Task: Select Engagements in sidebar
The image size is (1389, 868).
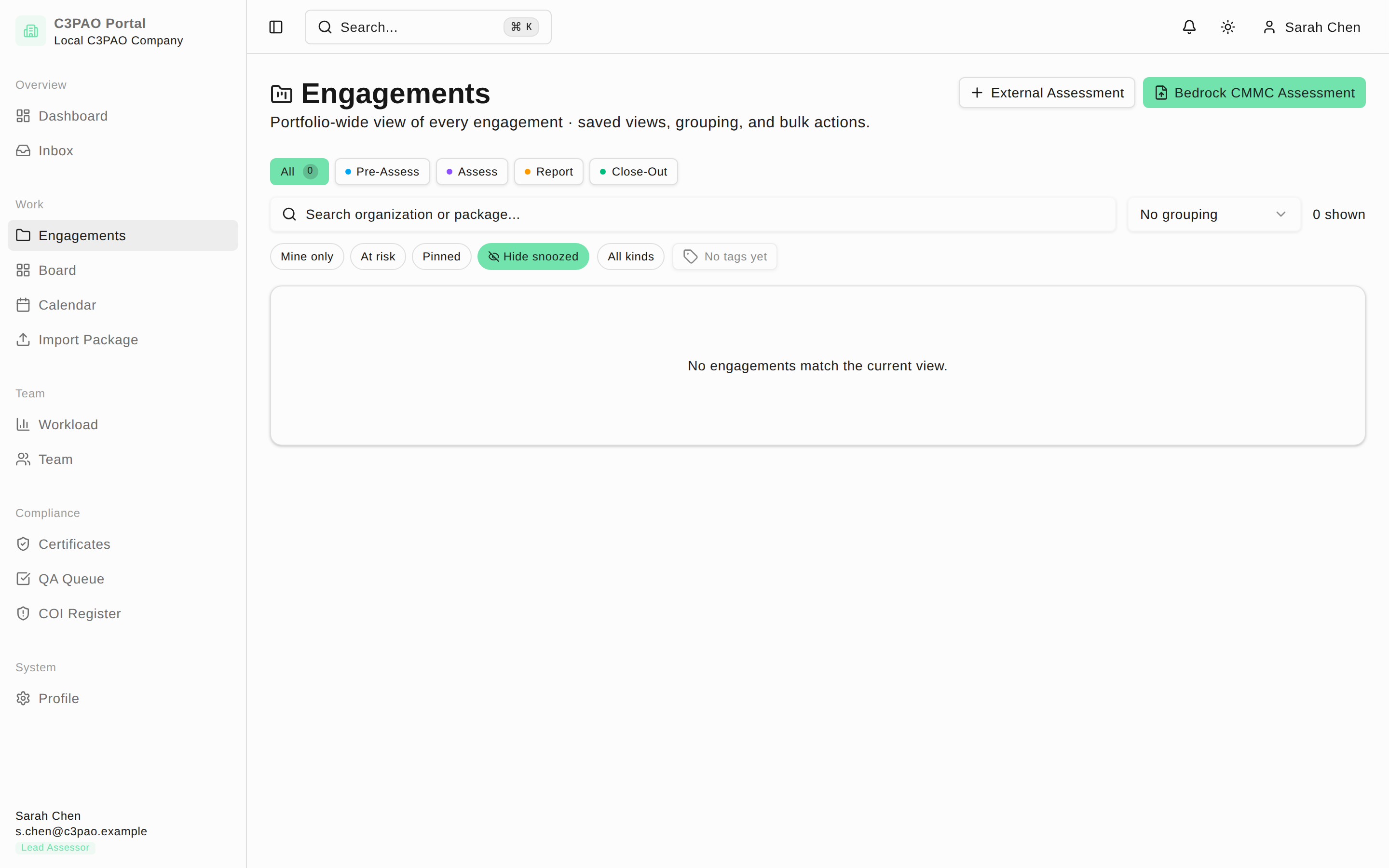Action: pos(123,235)
